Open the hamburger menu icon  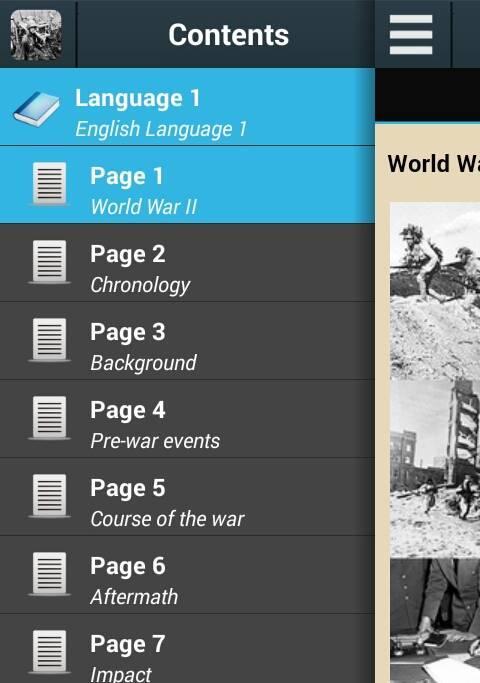click(411, 35)
